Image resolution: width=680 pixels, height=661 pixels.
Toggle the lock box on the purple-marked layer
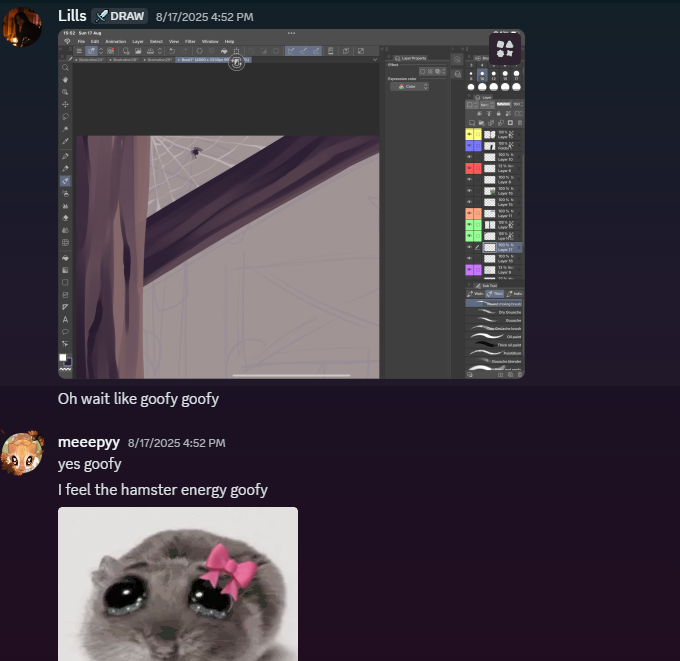tap(477, 270)
